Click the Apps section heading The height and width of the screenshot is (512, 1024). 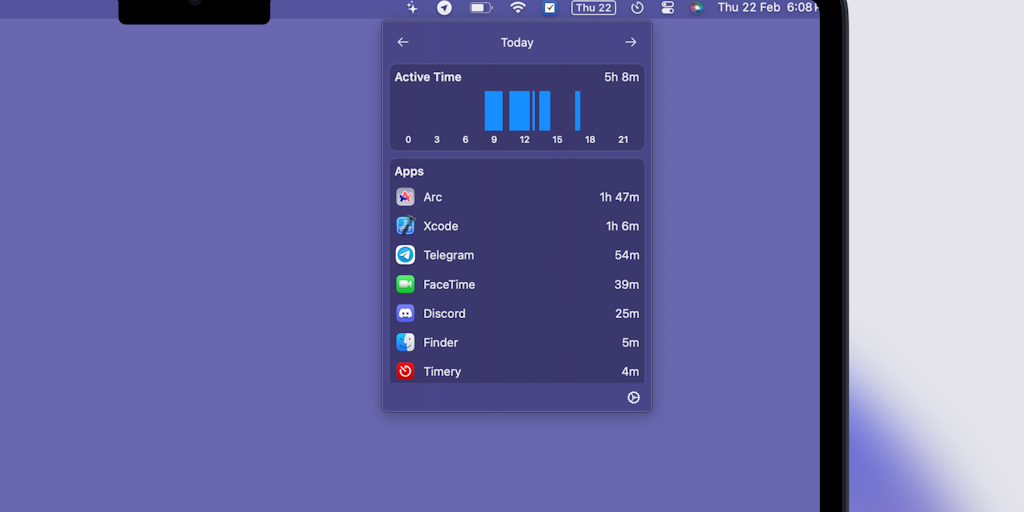pos(409,172)
